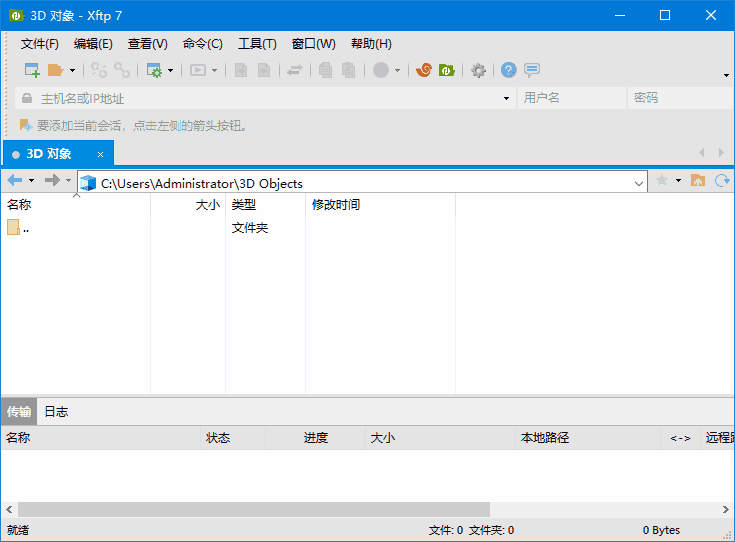Screen dimensions: 735x542
Task: Click the green Xftp icon in toolbar
Action: [x=447, y=70]
